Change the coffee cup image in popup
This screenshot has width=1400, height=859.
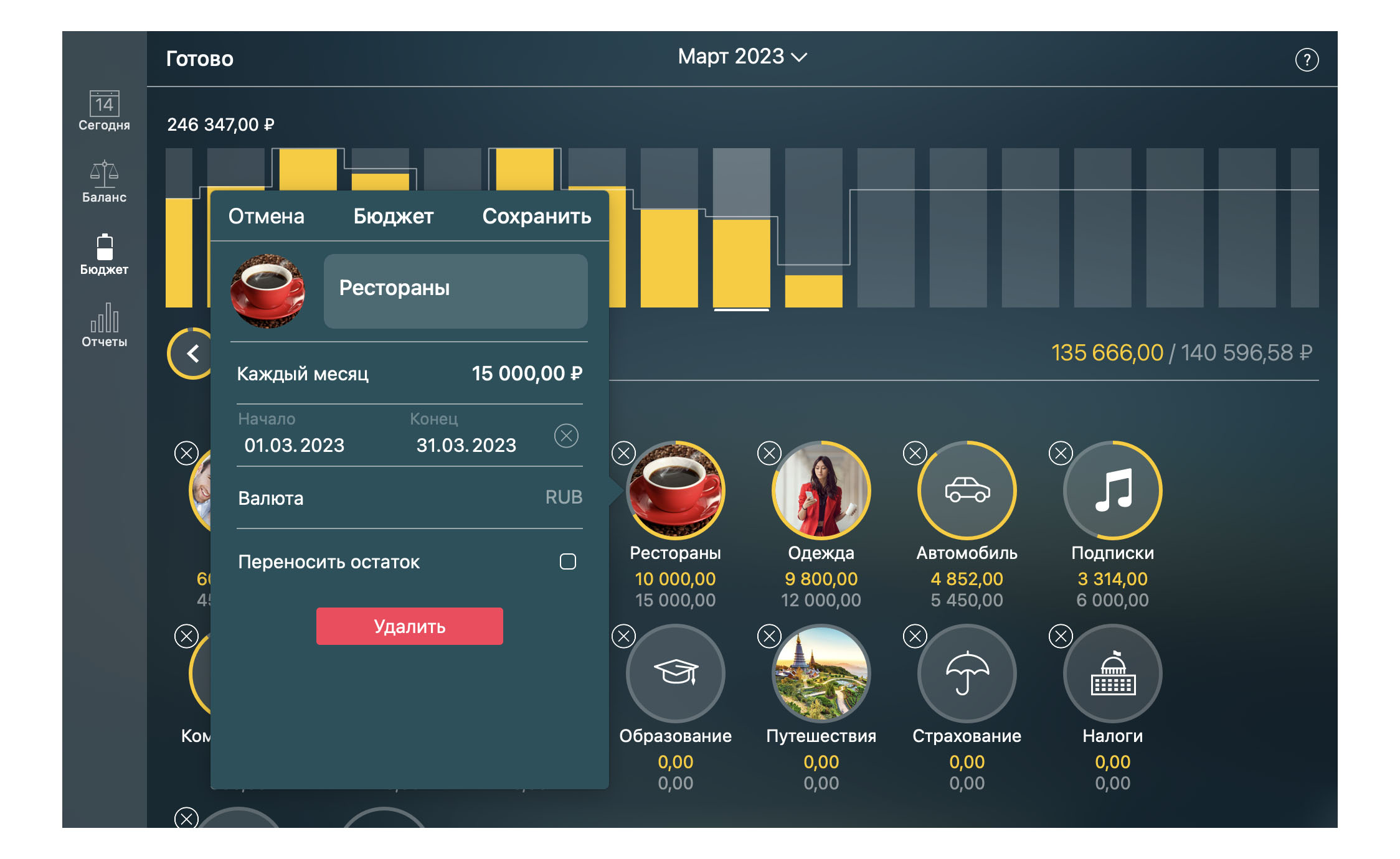(268, 291)
